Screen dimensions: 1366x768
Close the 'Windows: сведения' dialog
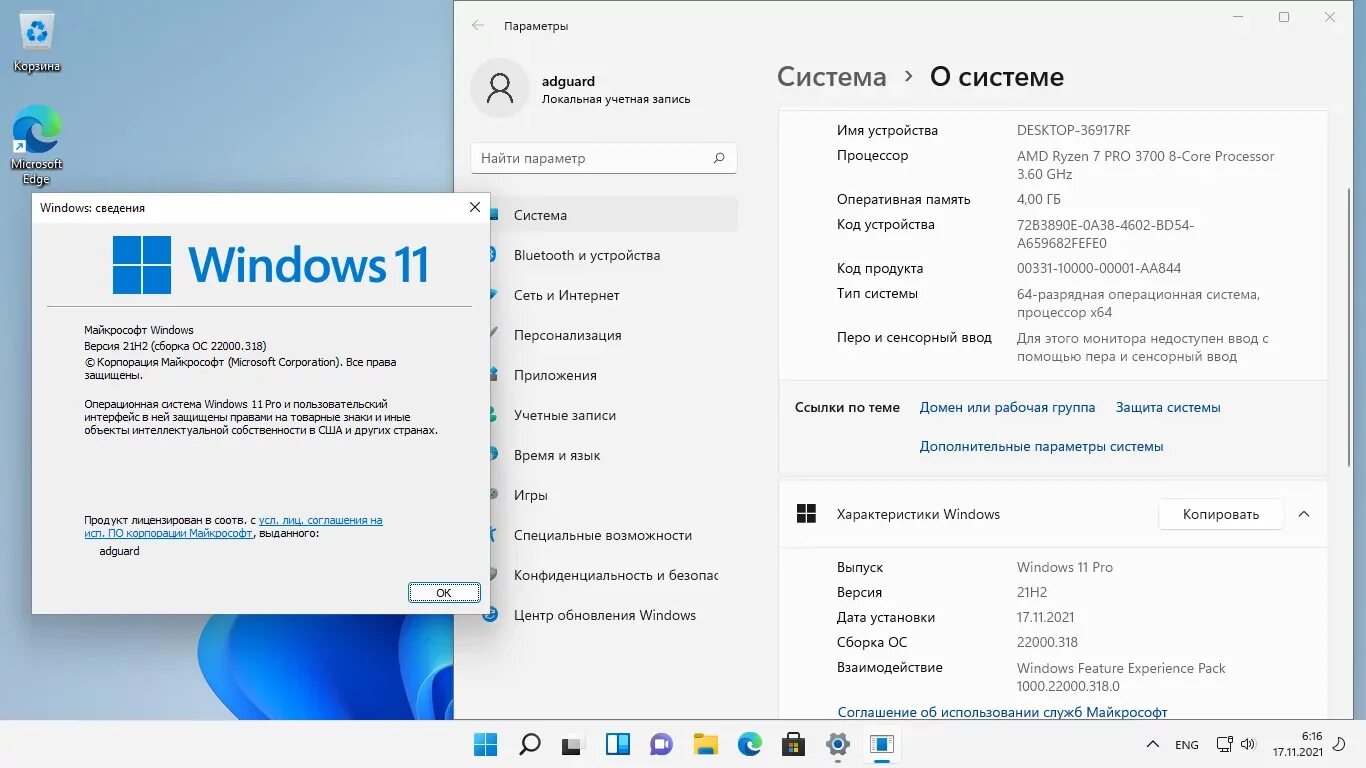pos(475,207)
